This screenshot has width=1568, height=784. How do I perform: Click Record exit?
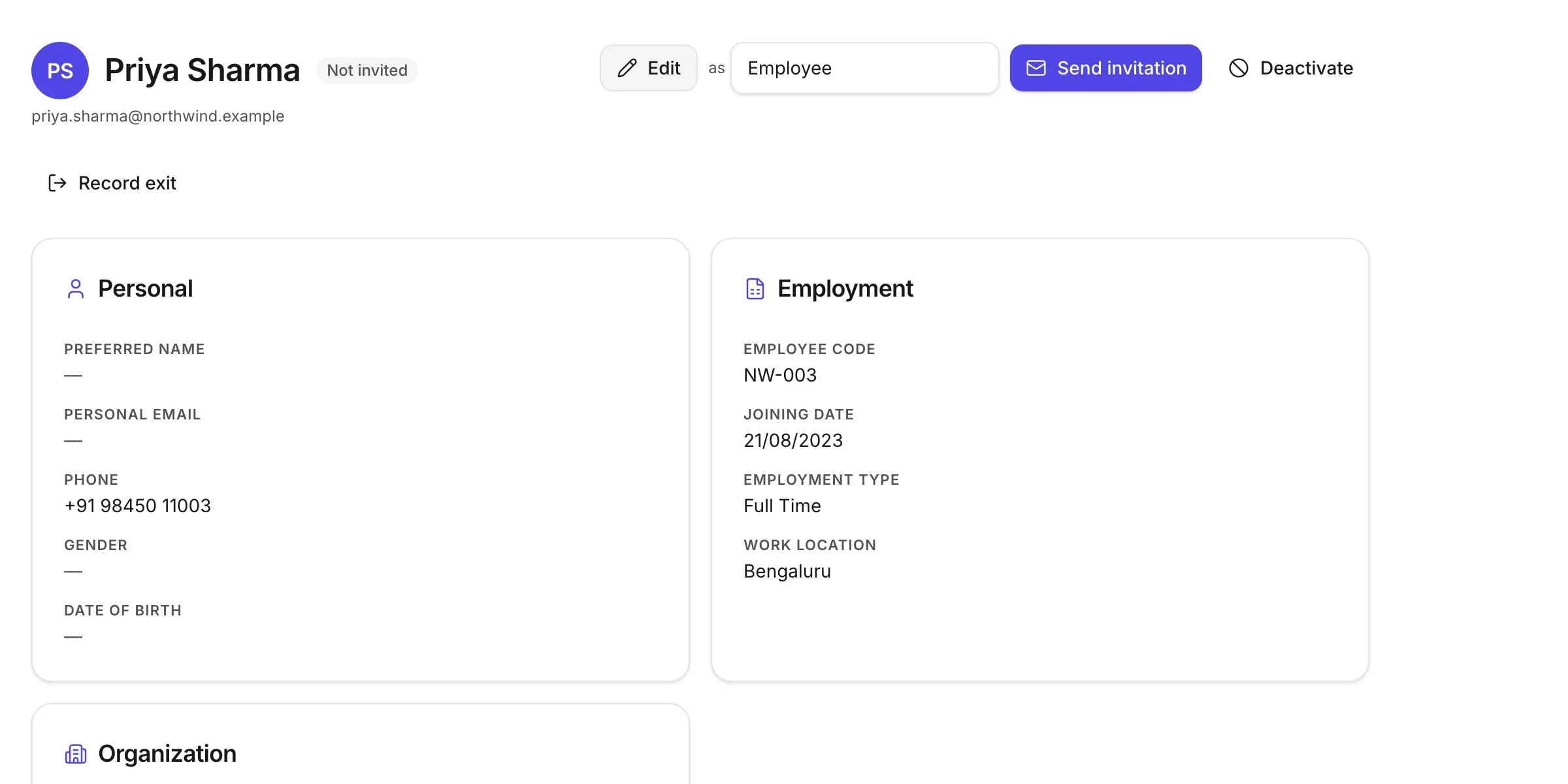[112, 183]
